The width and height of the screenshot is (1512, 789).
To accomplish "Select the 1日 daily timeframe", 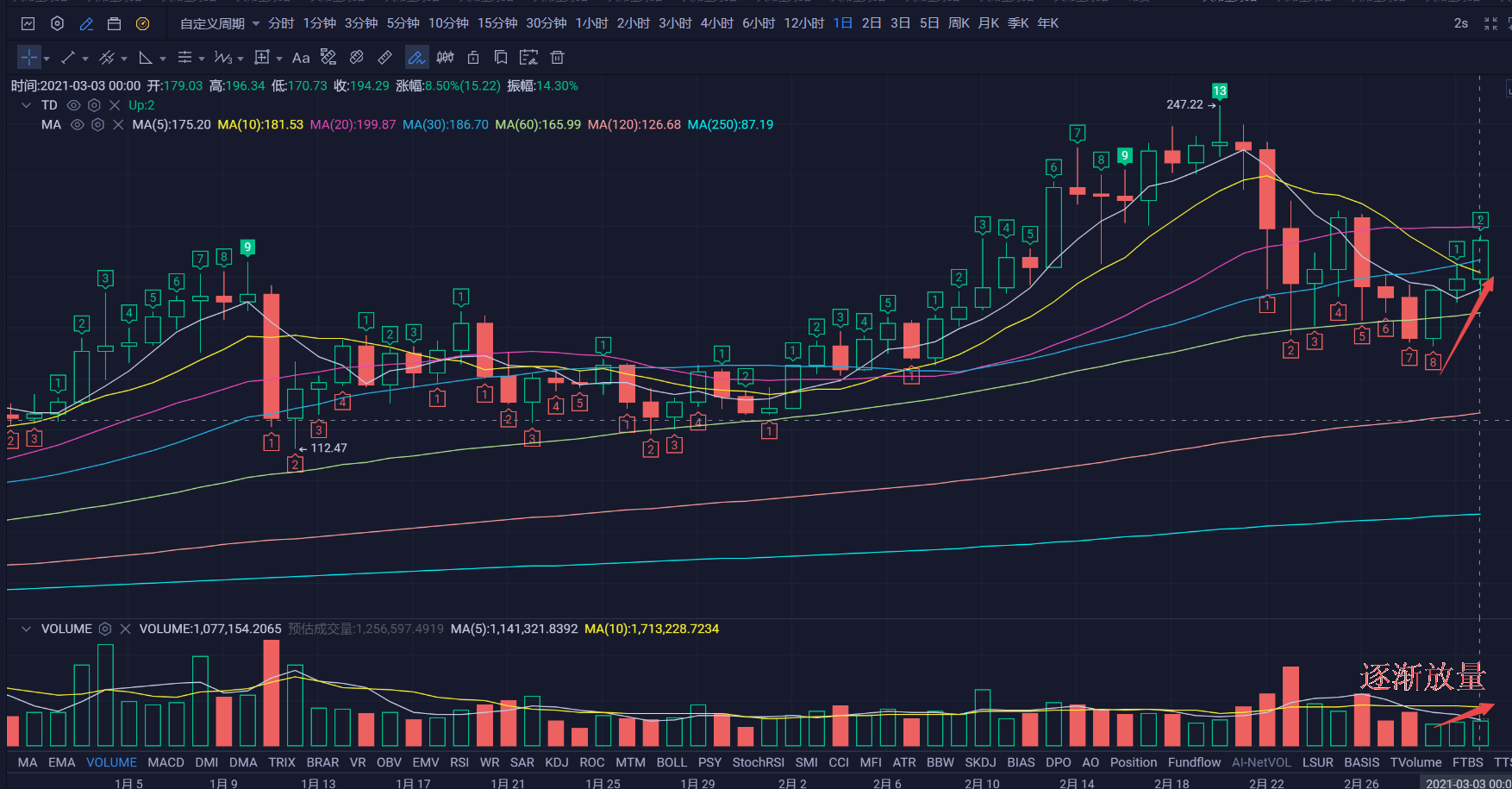I will [x=843, y=23].
